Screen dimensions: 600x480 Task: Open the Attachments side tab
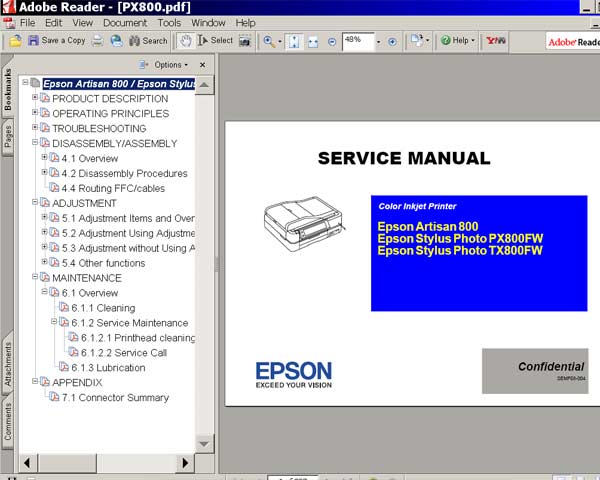click(x=8, y=364)
